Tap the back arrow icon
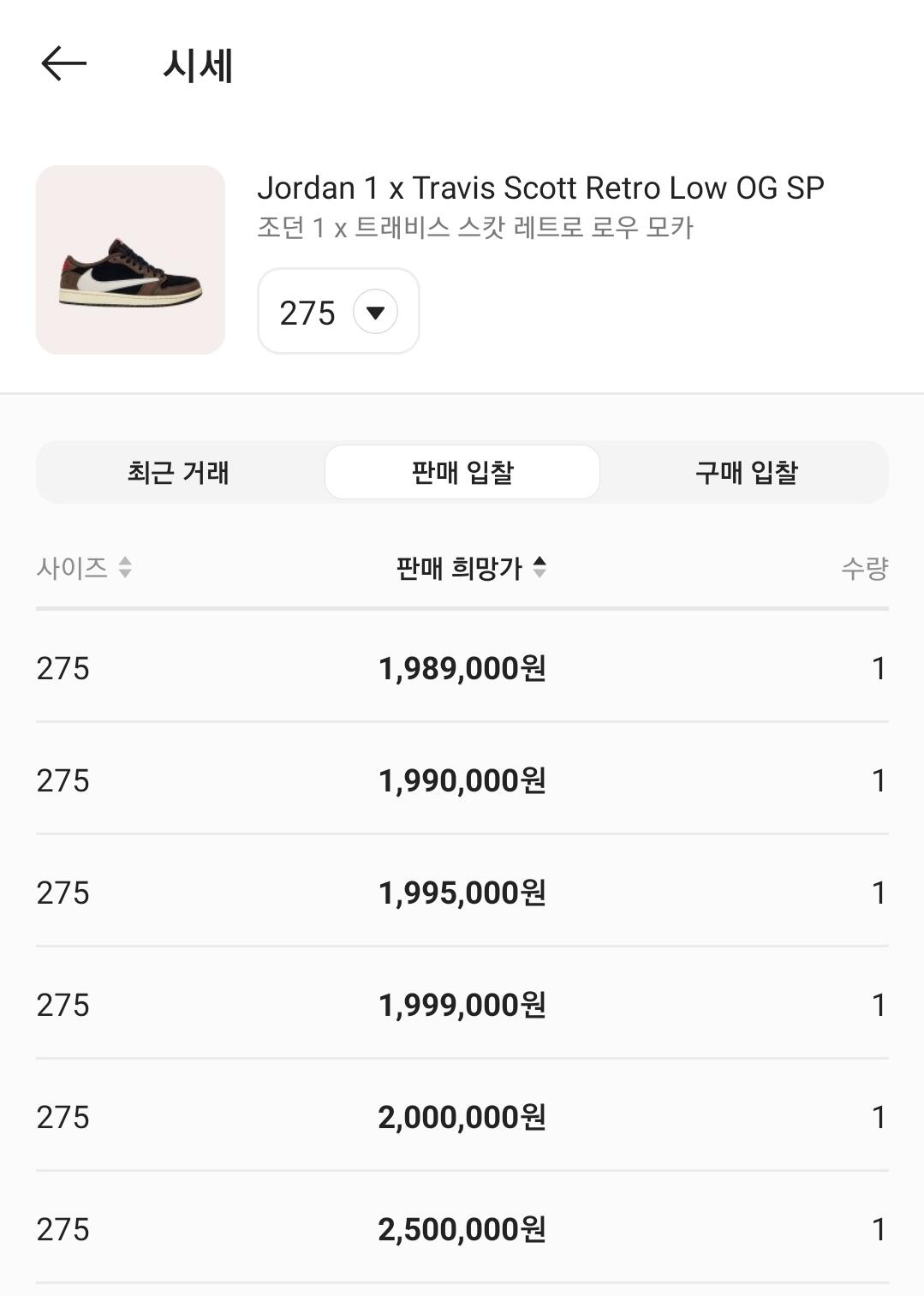Screen dimensions: 924x1296 pyautogui.click(x=64, y=64)
